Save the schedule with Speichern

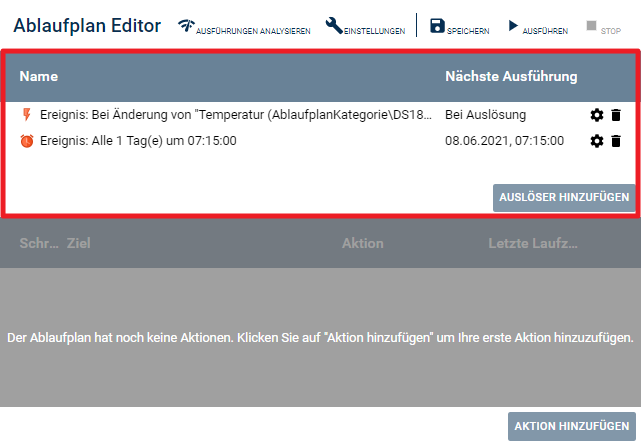(x=459, y=27)
